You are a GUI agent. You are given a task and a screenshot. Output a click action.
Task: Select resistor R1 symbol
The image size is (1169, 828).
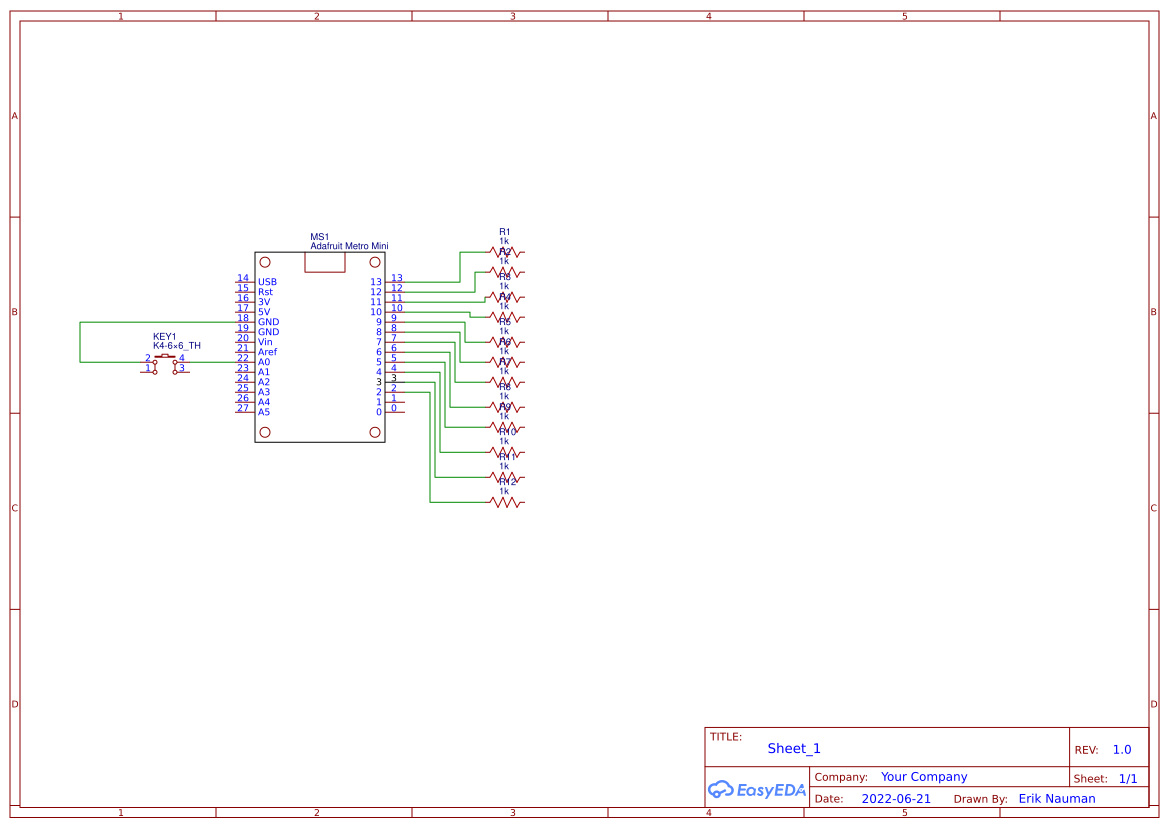[x=505, y=253]
